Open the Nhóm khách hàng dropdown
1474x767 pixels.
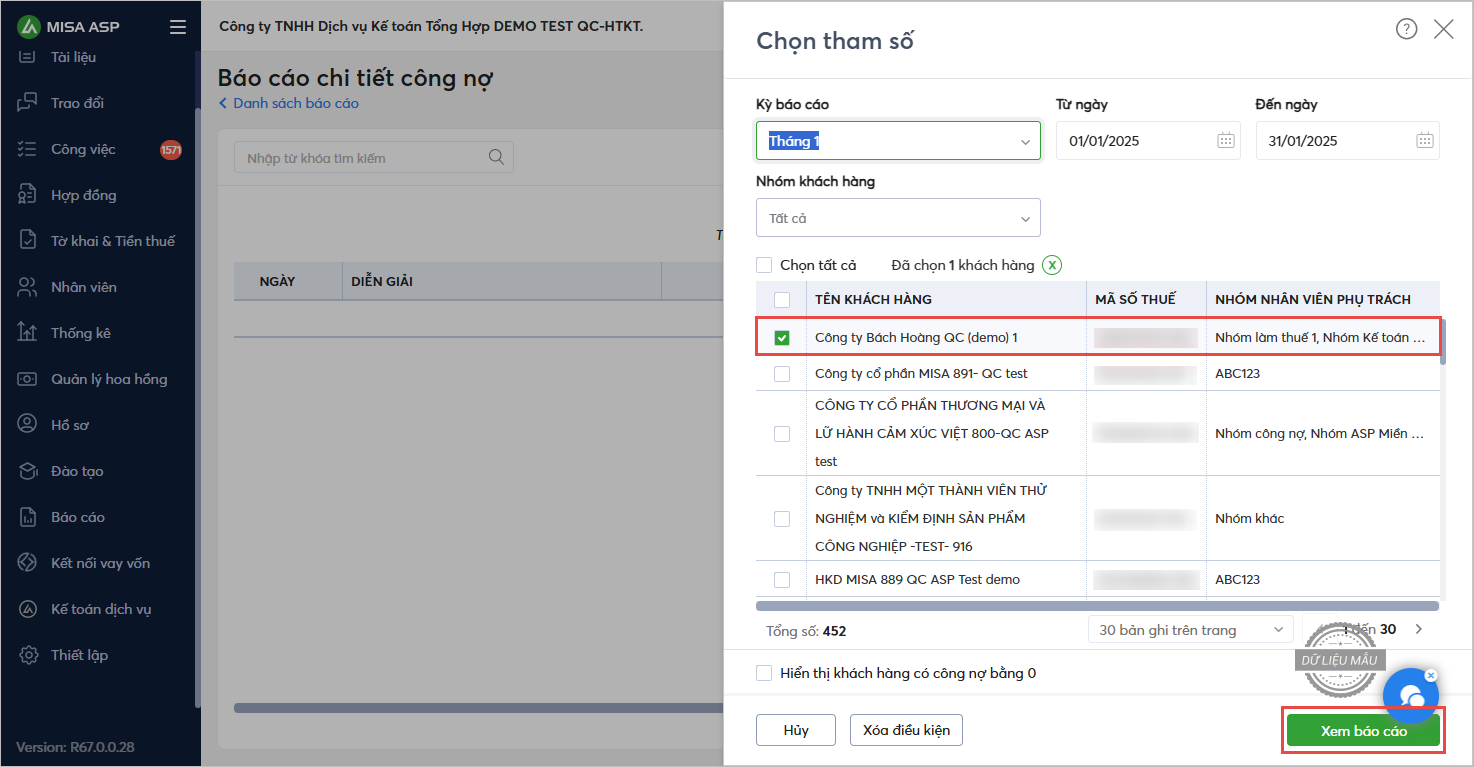click(898, 218)
